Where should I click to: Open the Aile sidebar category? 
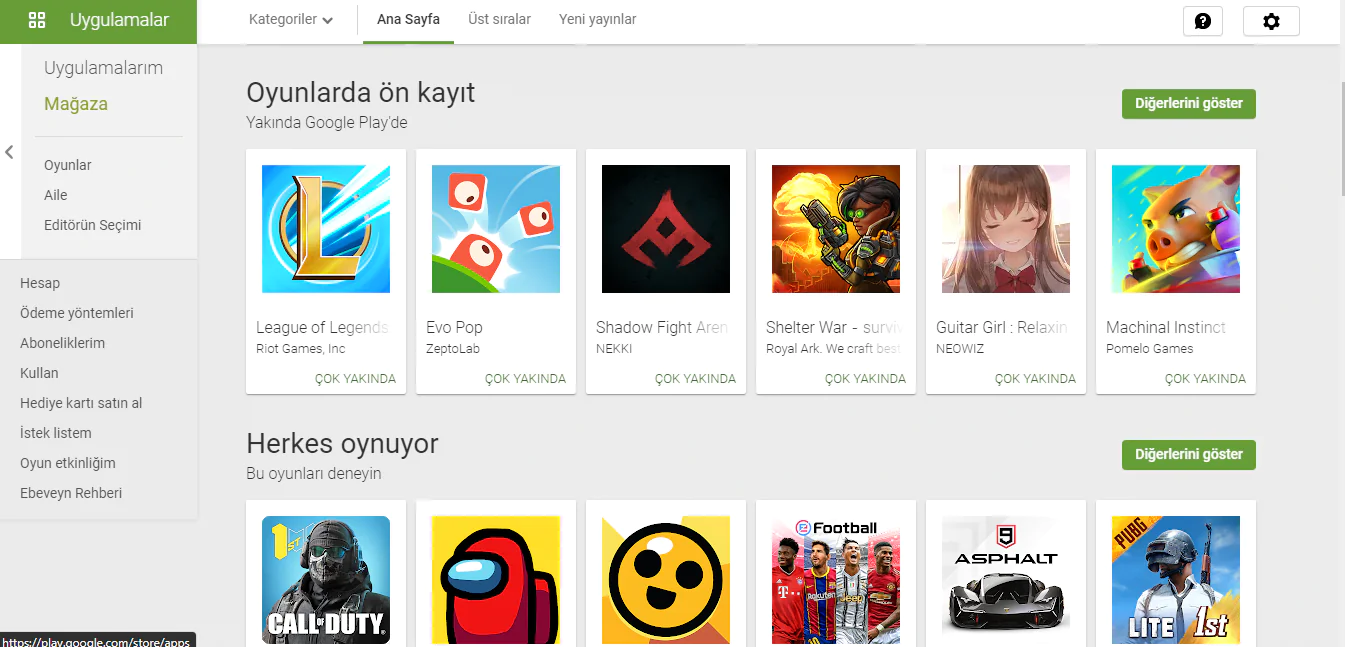point(56,195)
